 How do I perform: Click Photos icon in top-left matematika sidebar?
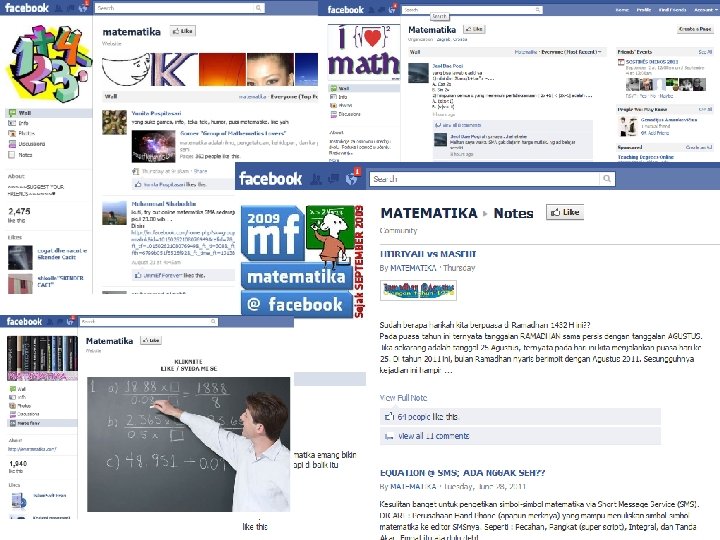12,133
